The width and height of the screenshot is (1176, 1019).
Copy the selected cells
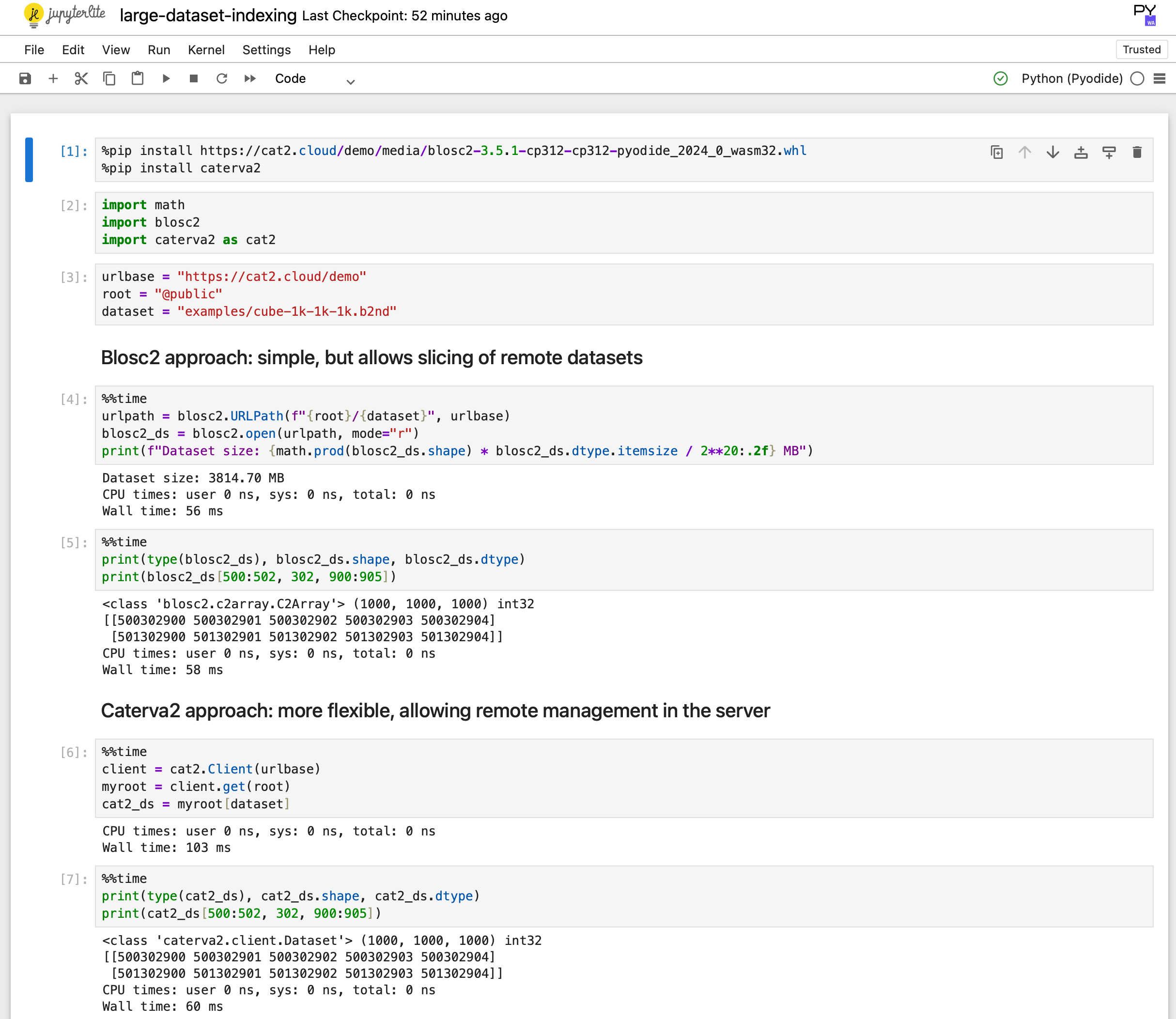click(109, 78)
